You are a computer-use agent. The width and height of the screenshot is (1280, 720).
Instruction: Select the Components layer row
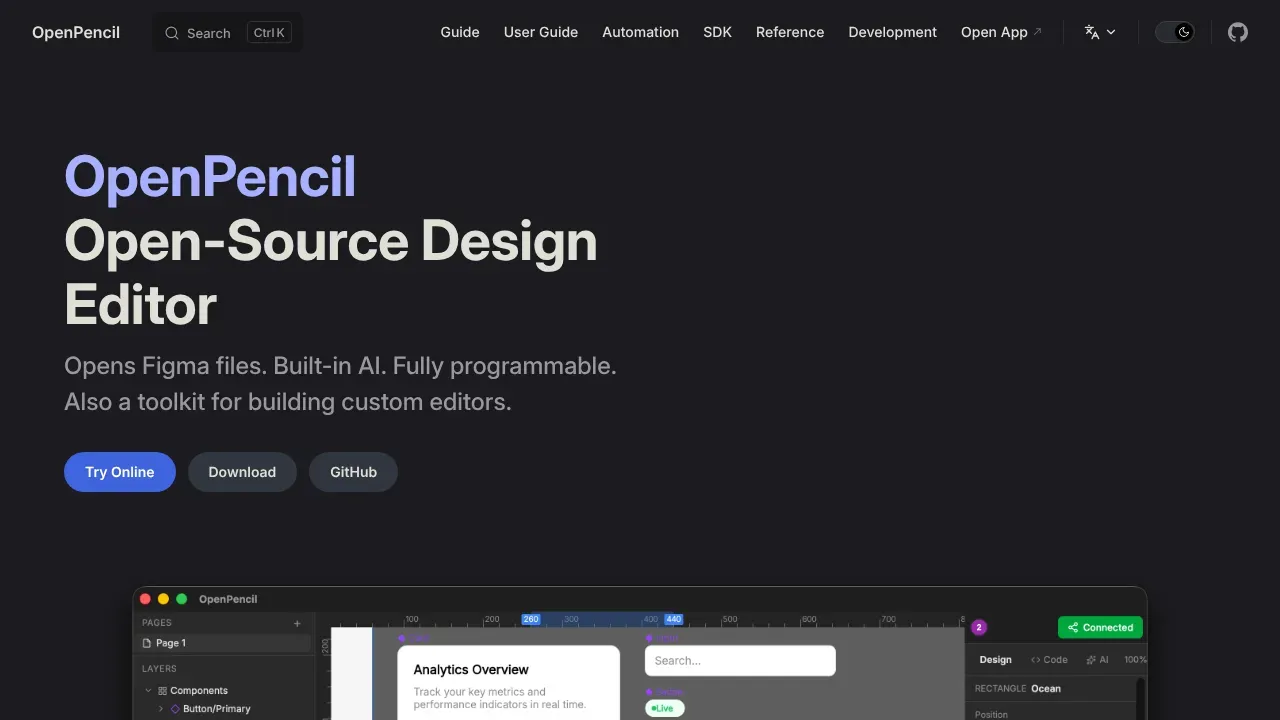(224, 690)
